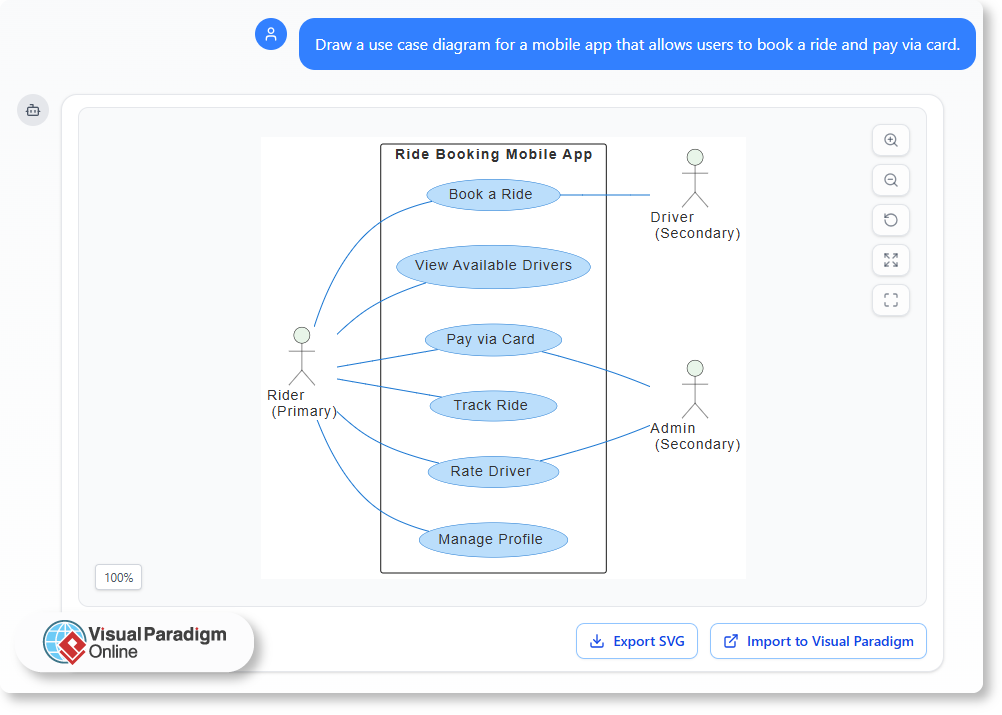The height and width of the screenshot is (715, 1002).
Task: Click the fit-to-screen expand icon
Action: point(891,260)
